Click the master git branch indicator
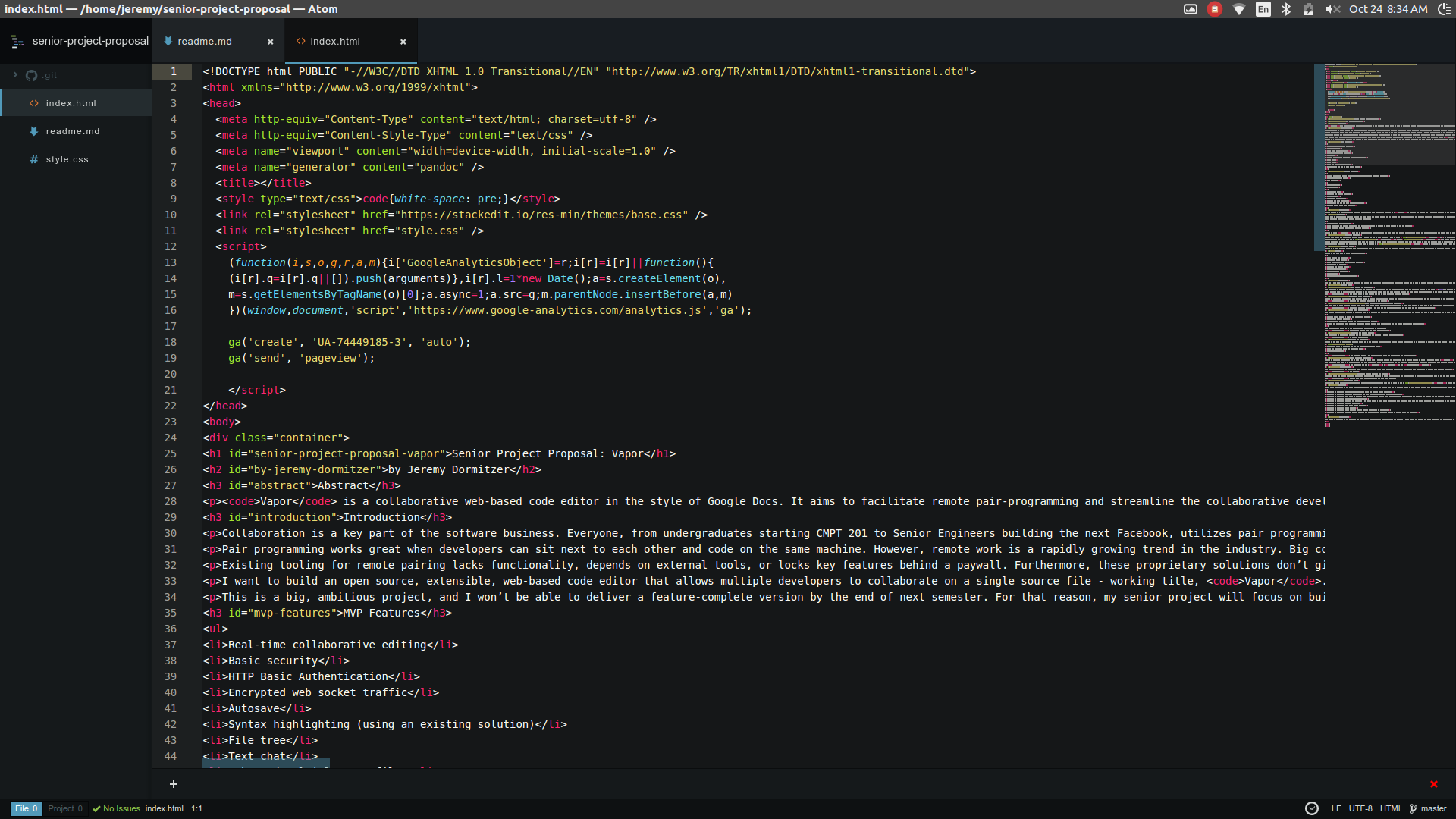1456x819 pixels. 1428,808
